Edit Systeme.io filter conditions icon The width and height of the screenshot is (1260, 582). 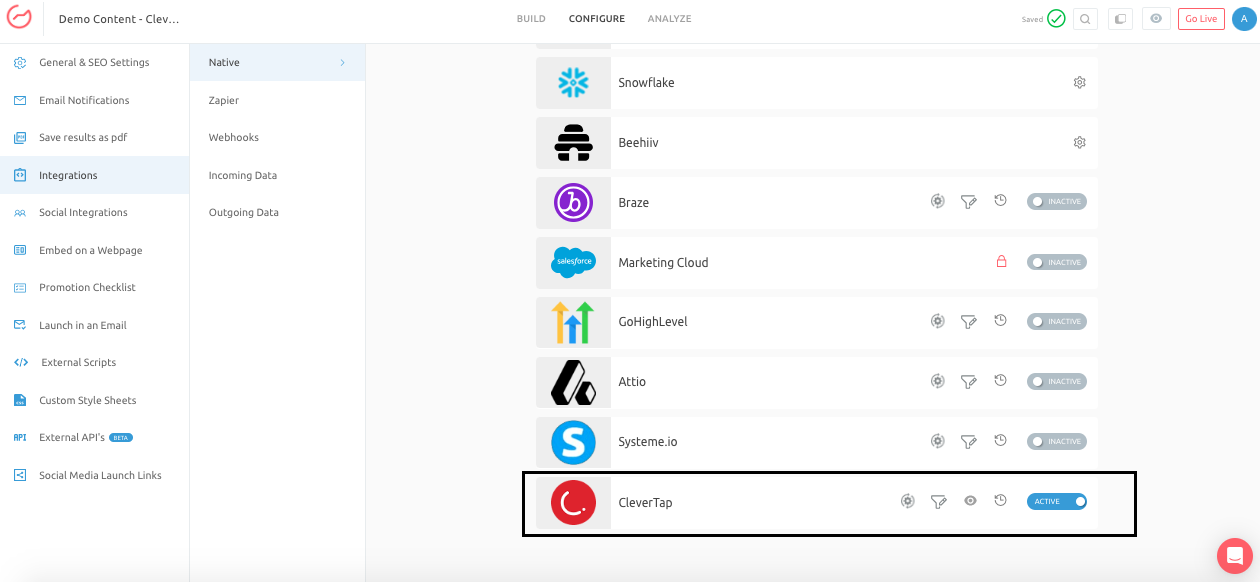(x=968, y=442)
